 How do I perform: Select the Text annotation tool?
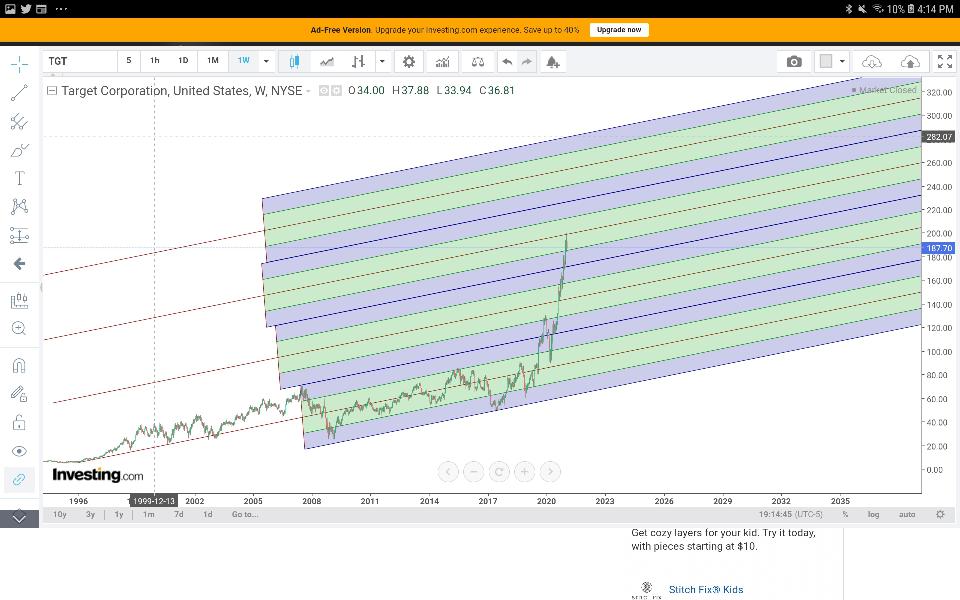19,178
